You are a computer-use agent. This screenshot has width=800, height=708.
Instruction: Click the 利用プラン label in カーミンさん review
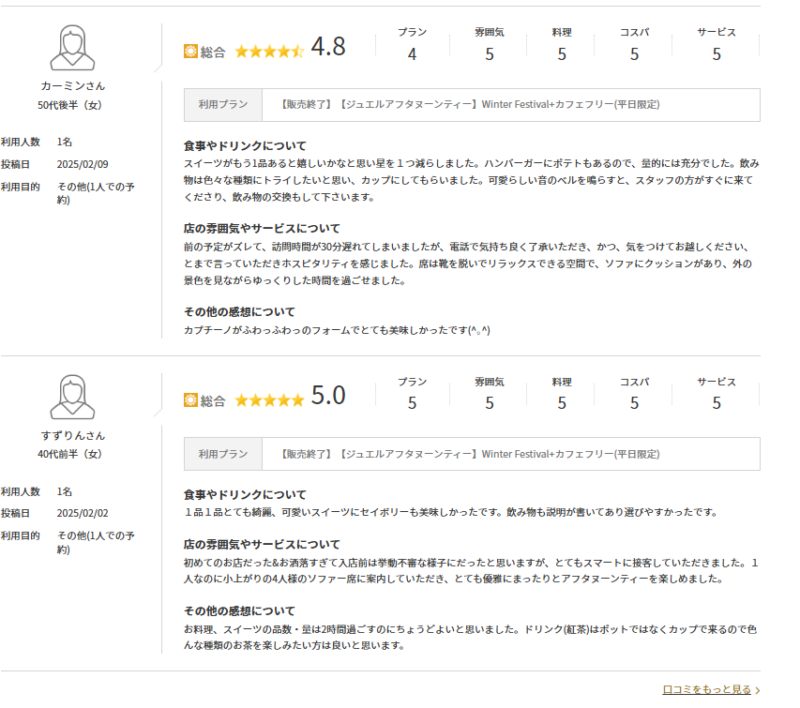223,105
